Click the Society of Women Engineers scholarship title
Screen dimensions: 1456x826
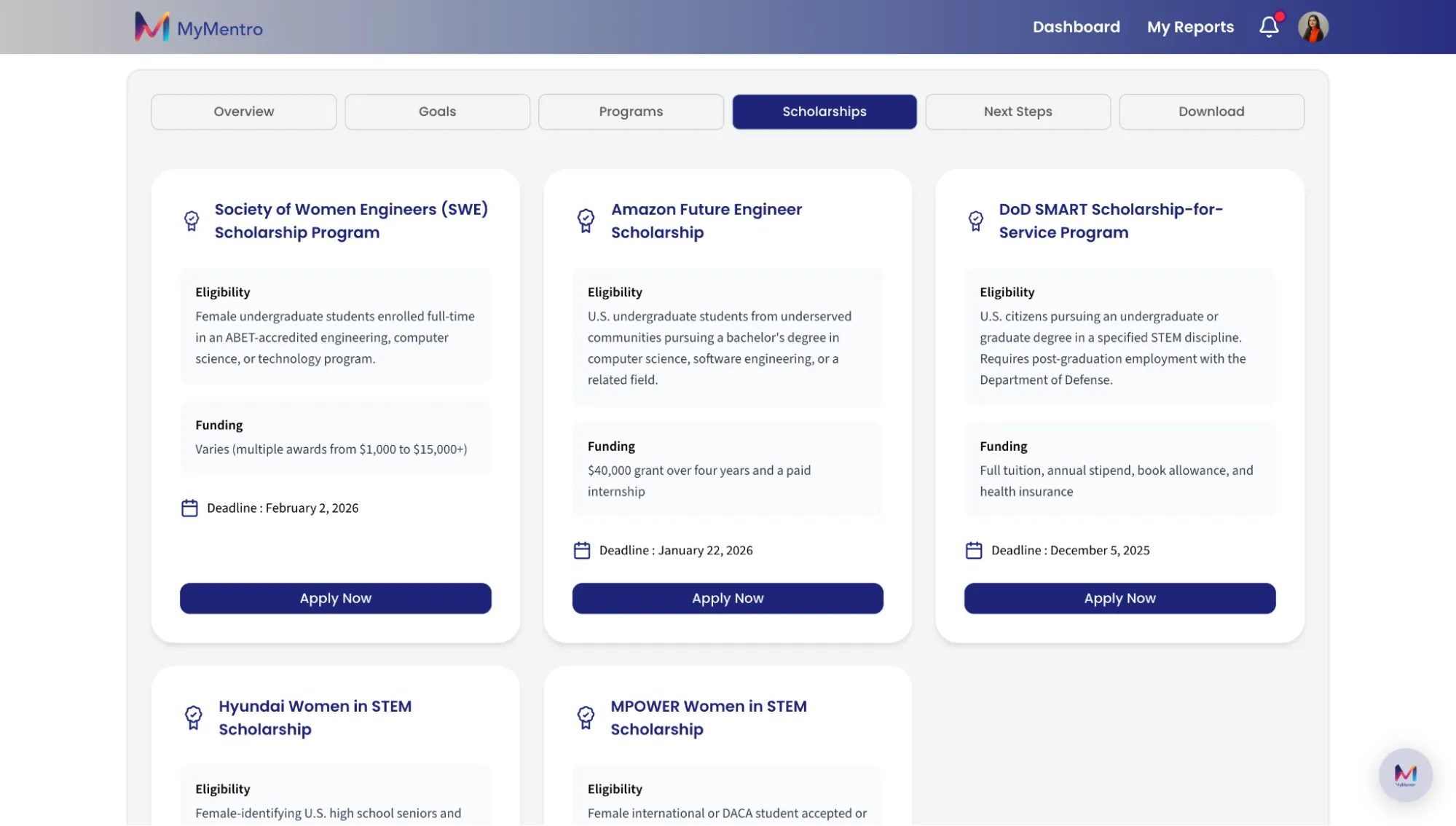click(x=351, y=221)
